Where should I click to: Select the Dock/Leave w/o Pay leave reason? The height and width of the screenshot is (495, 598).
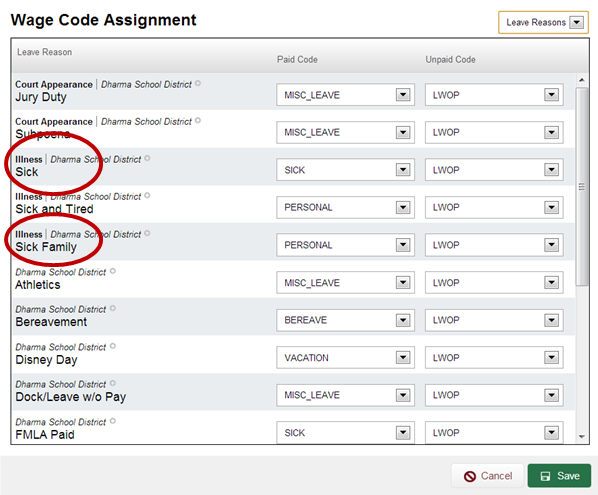point(71,397)
